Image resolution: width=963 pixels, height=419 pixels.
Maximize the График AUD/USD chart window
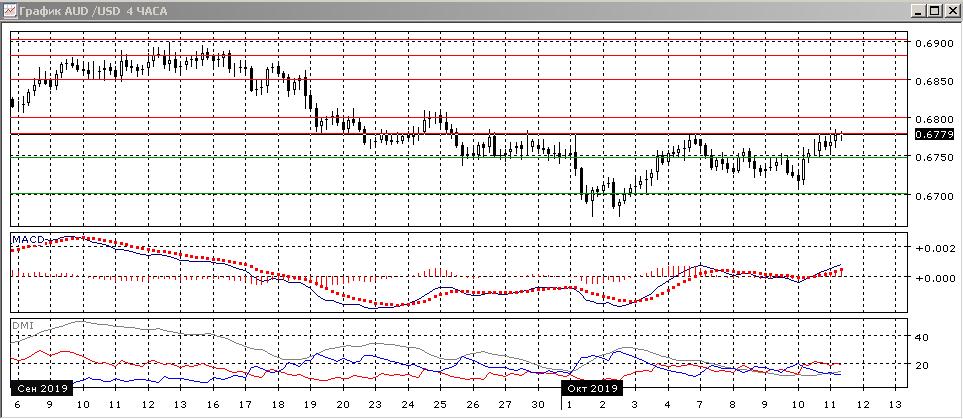click(934, 10)
